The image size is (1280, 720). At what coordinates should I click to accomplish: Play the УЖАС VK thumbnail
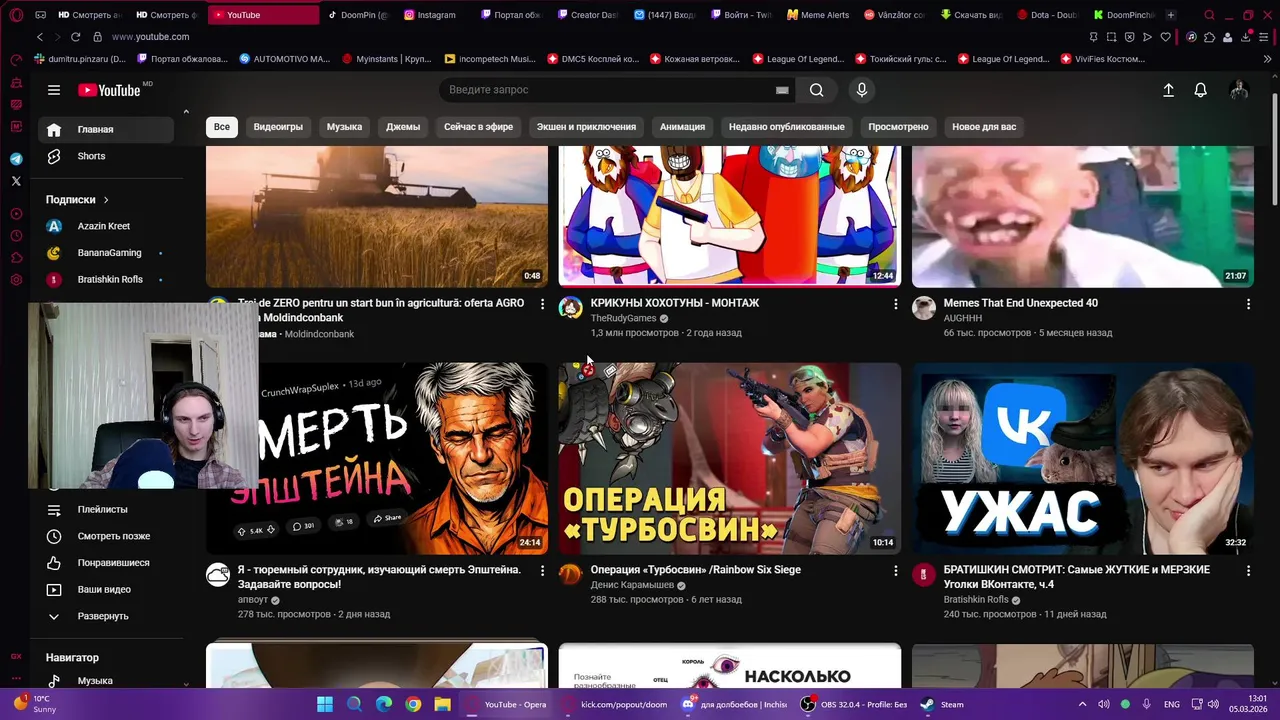[1082, 458]
